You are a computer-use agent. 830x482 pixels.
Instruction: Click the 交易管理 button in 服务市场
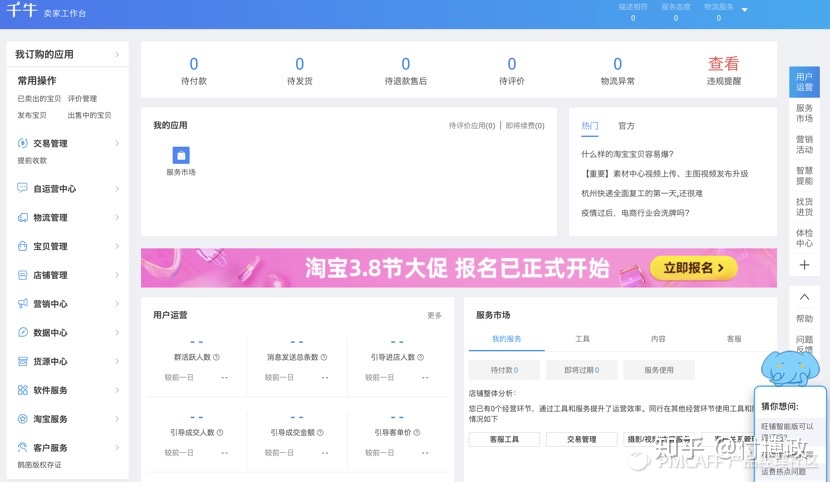(581, 439)
